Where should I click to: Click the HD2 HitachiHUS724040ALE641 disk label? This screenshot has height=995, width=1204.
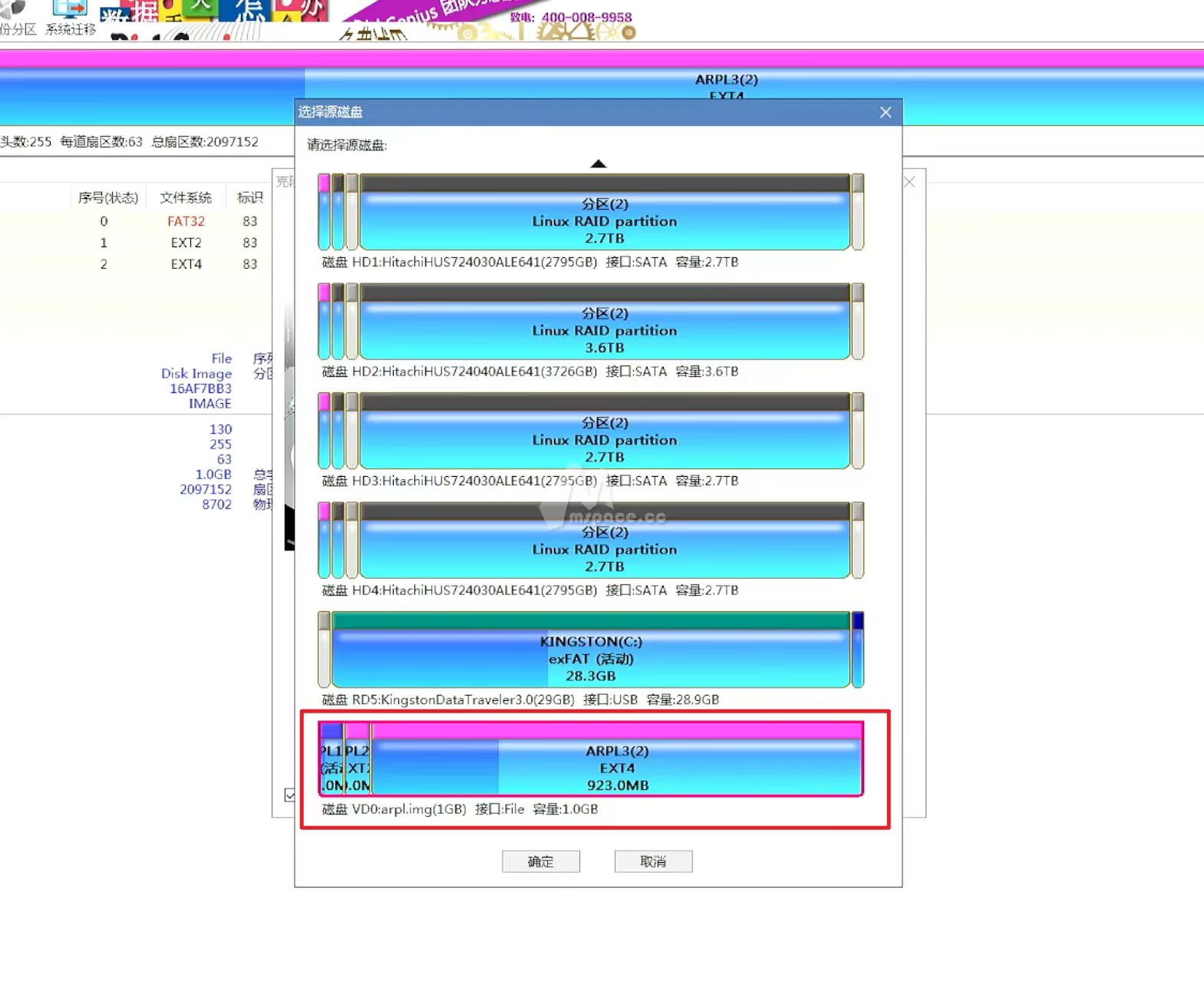(530, 372)
